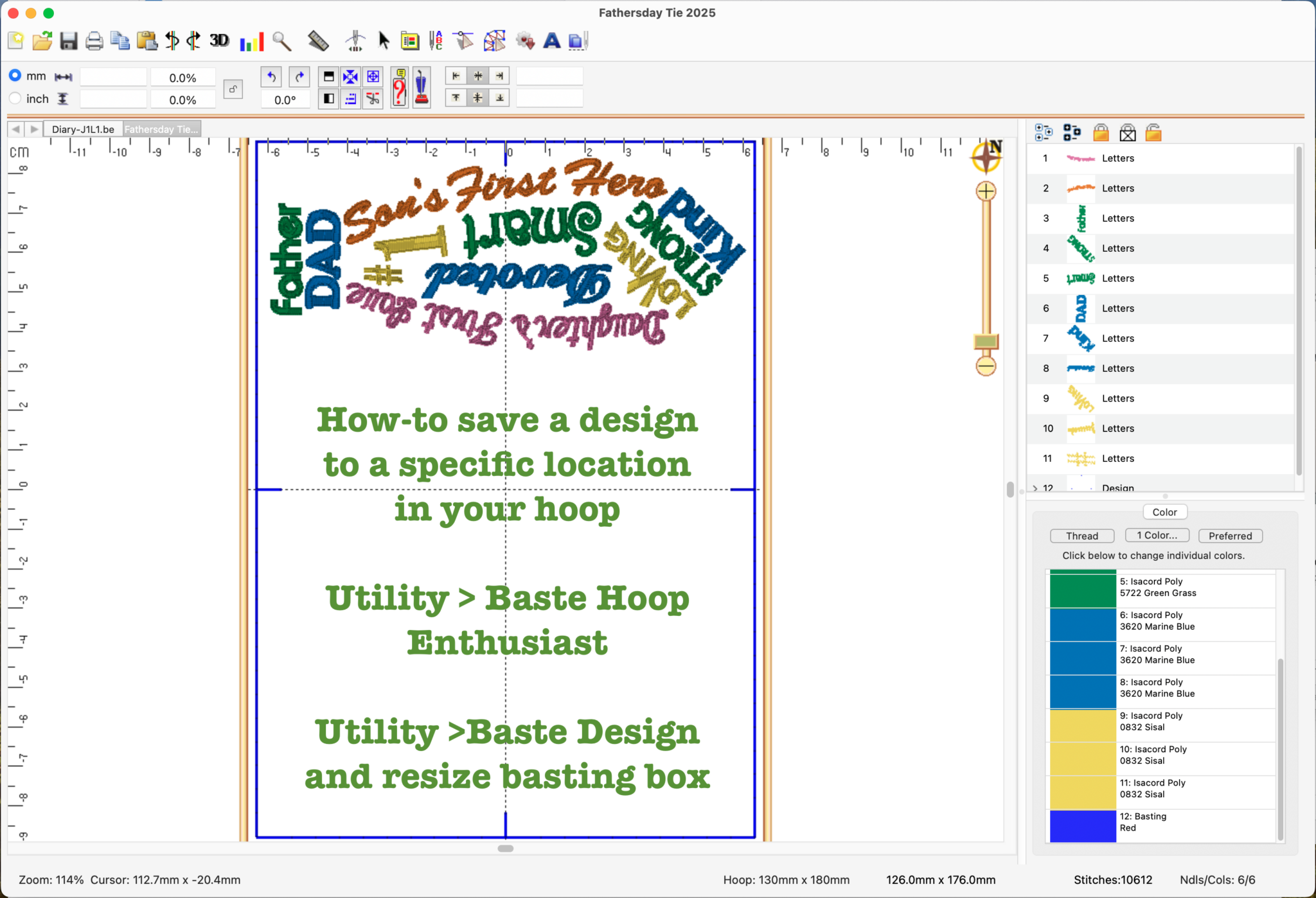1316x898 pixels.
Task: Click the open padlock unlock icon
Action: click(x=1153, y=133)
